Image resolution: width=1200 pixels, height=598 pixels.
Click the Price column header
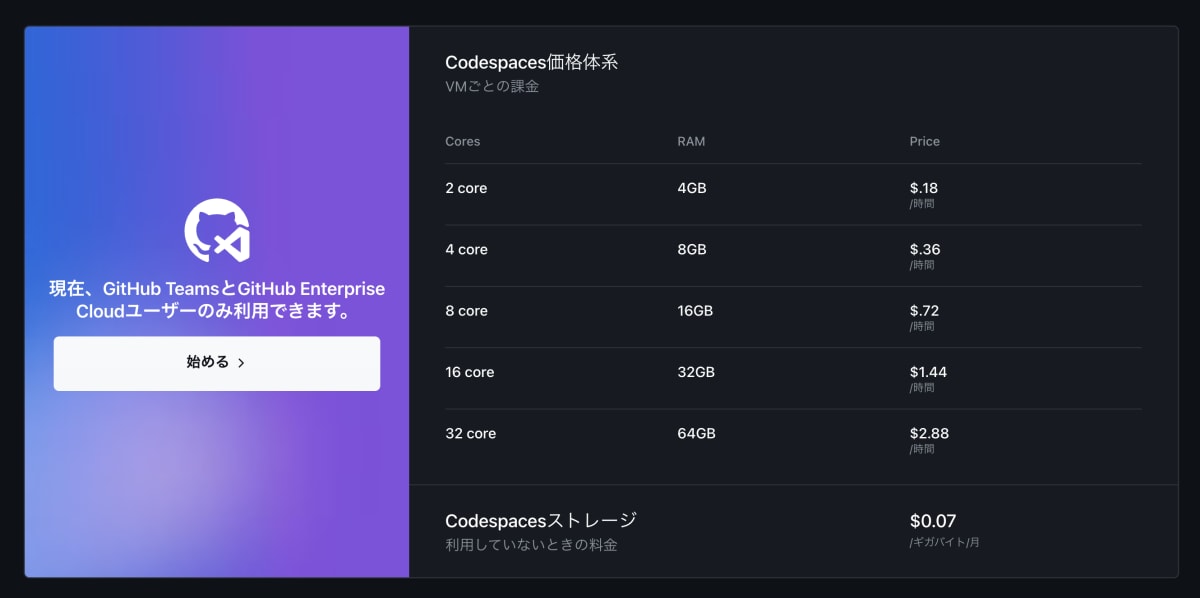[x=925, y=141]
